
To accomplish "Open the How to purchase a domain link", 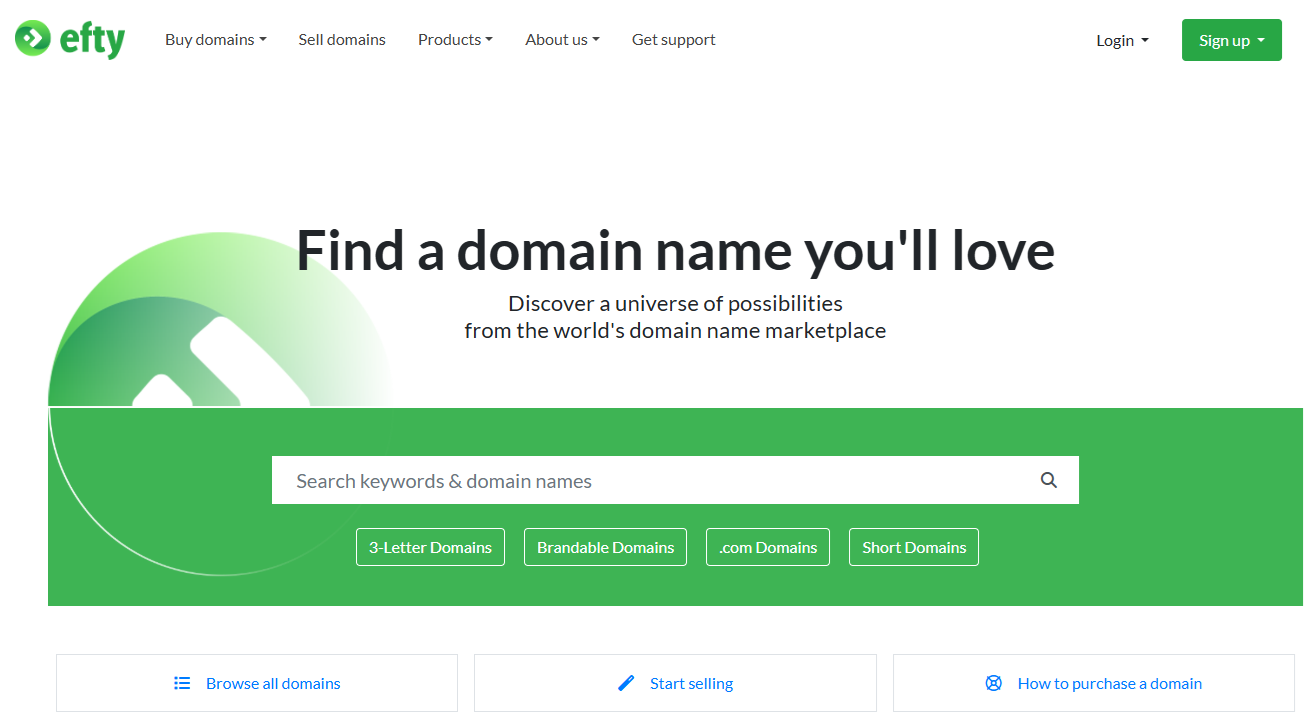I will [1109, 684].
